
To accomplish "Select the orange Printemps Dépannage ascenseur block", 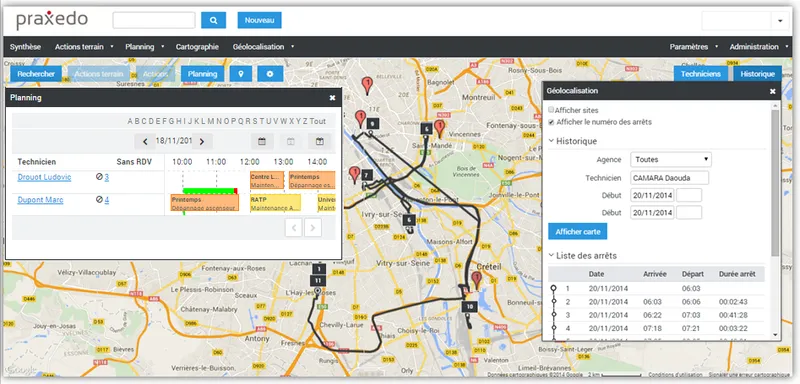I will pos(205,203).
